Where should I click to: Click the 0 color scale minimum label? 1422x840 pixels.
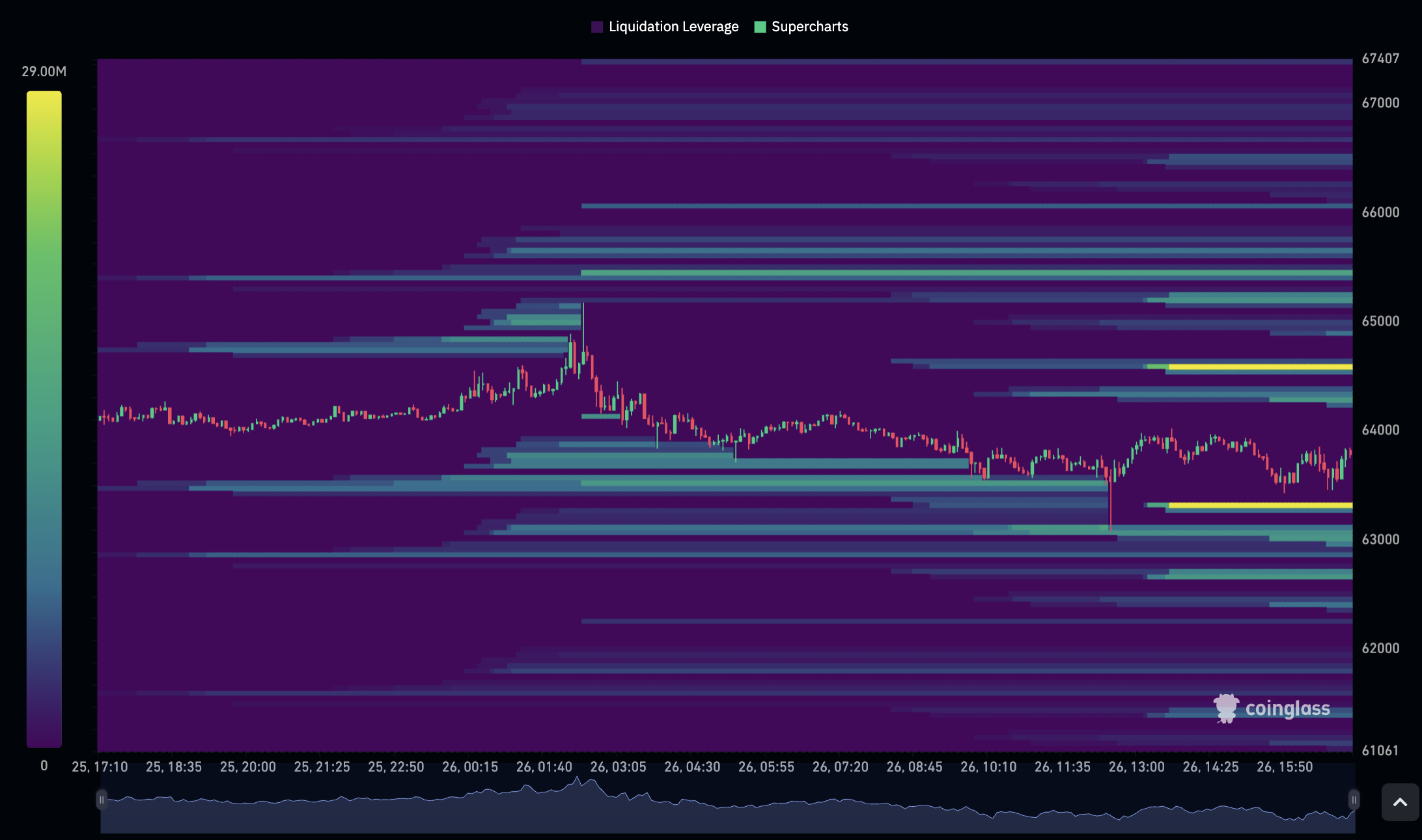point(44,766)
